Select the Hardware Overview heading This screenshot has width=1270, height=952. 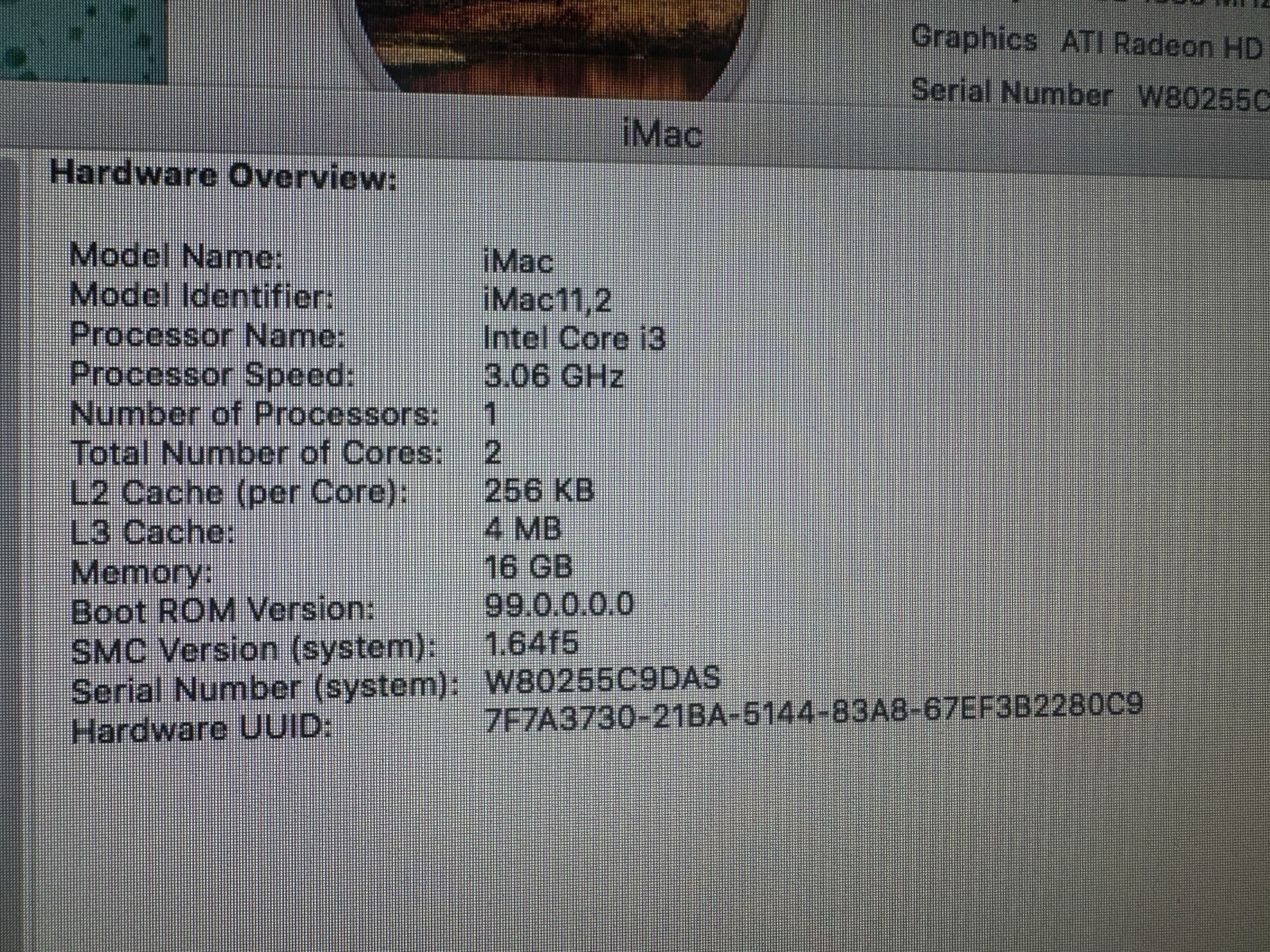[223, 175]
